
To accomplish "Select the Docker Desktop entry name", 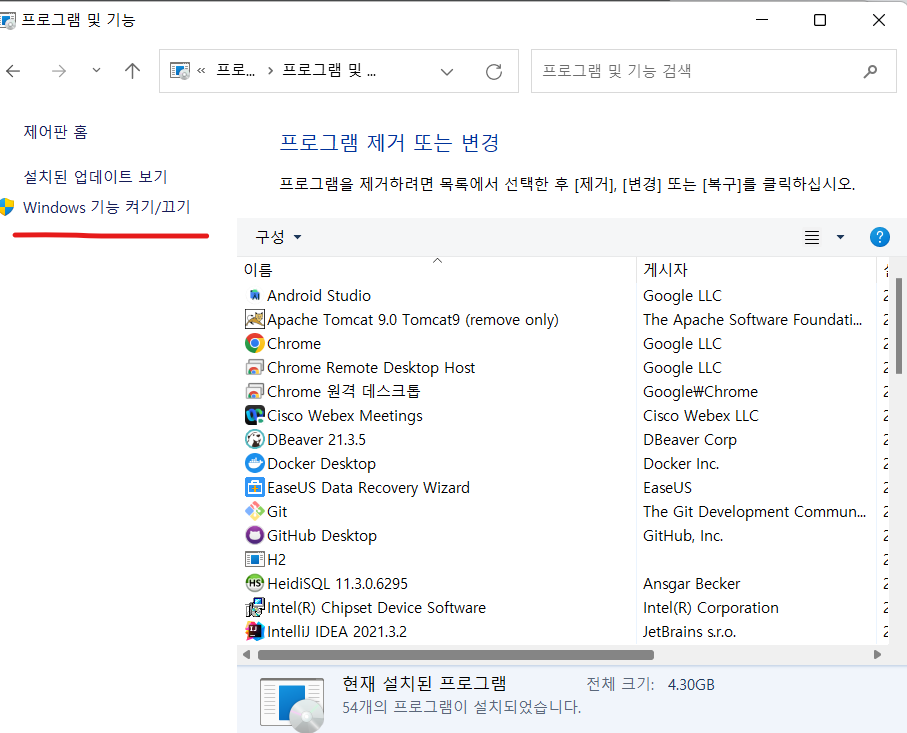I will [322, 464].
